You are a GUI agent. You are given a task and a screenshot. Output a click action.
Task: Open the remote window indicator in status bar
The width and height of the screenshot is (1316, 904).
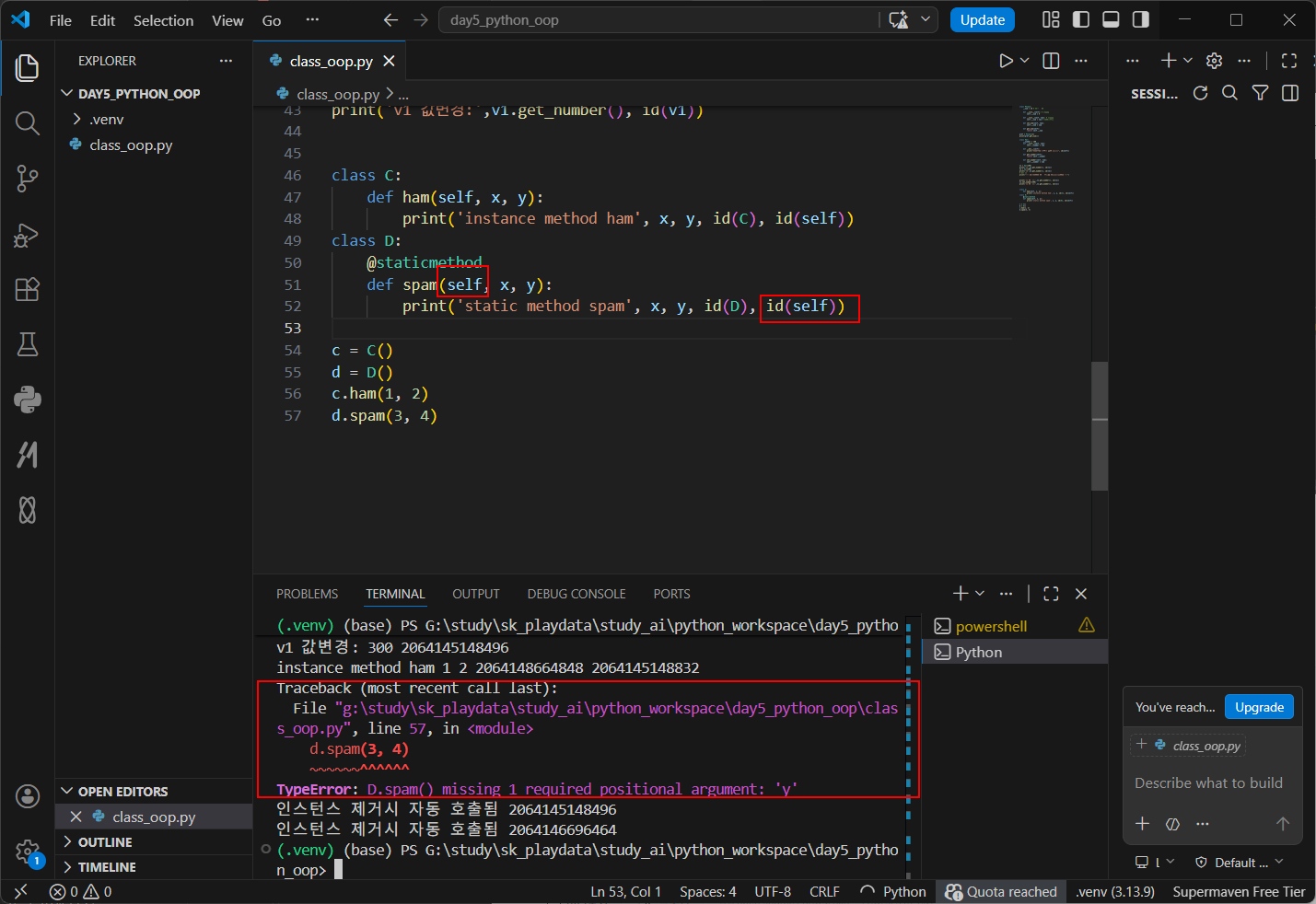coord(20,891)
